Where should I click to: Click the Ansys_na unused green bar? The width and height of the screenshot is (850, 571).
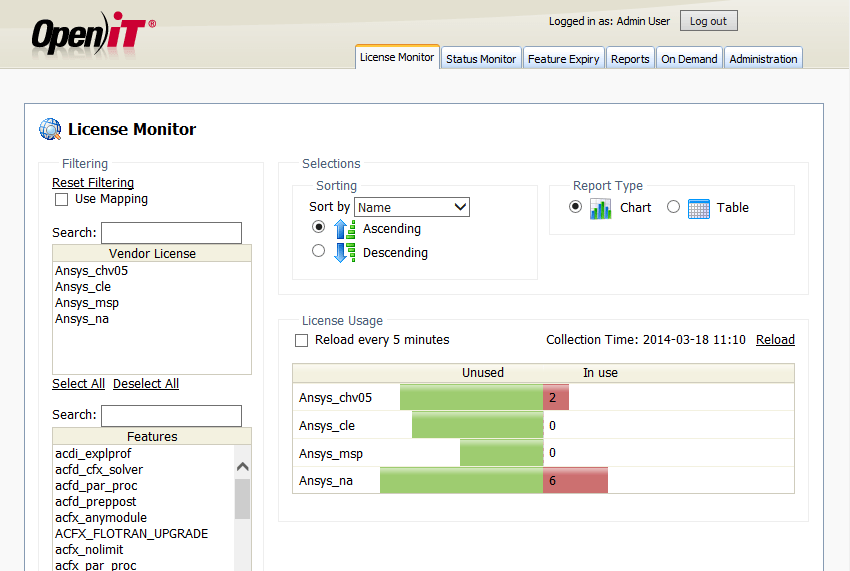(462, 480)
